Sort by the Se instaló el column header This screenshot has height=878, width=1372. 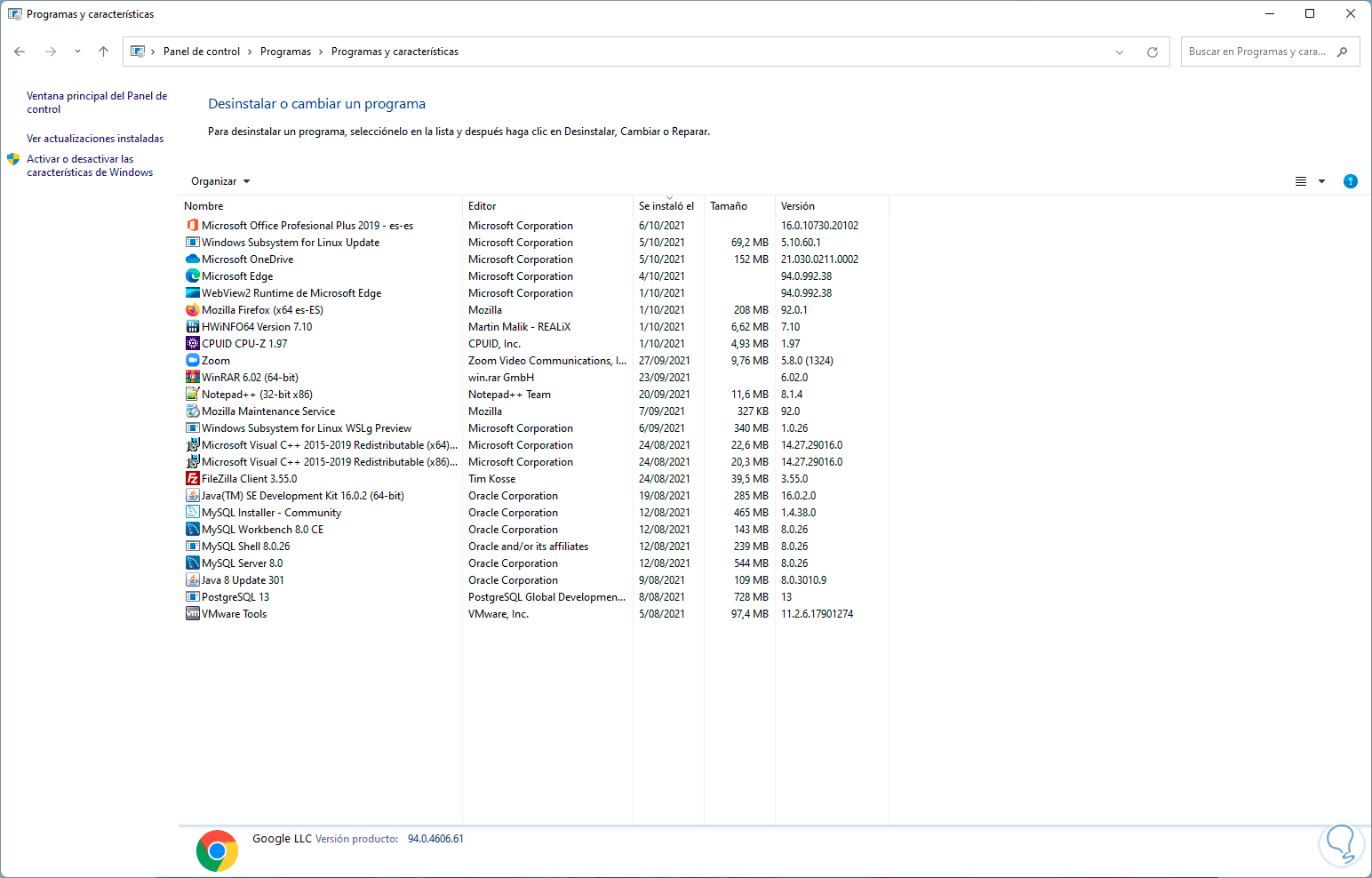coord(666,206)
